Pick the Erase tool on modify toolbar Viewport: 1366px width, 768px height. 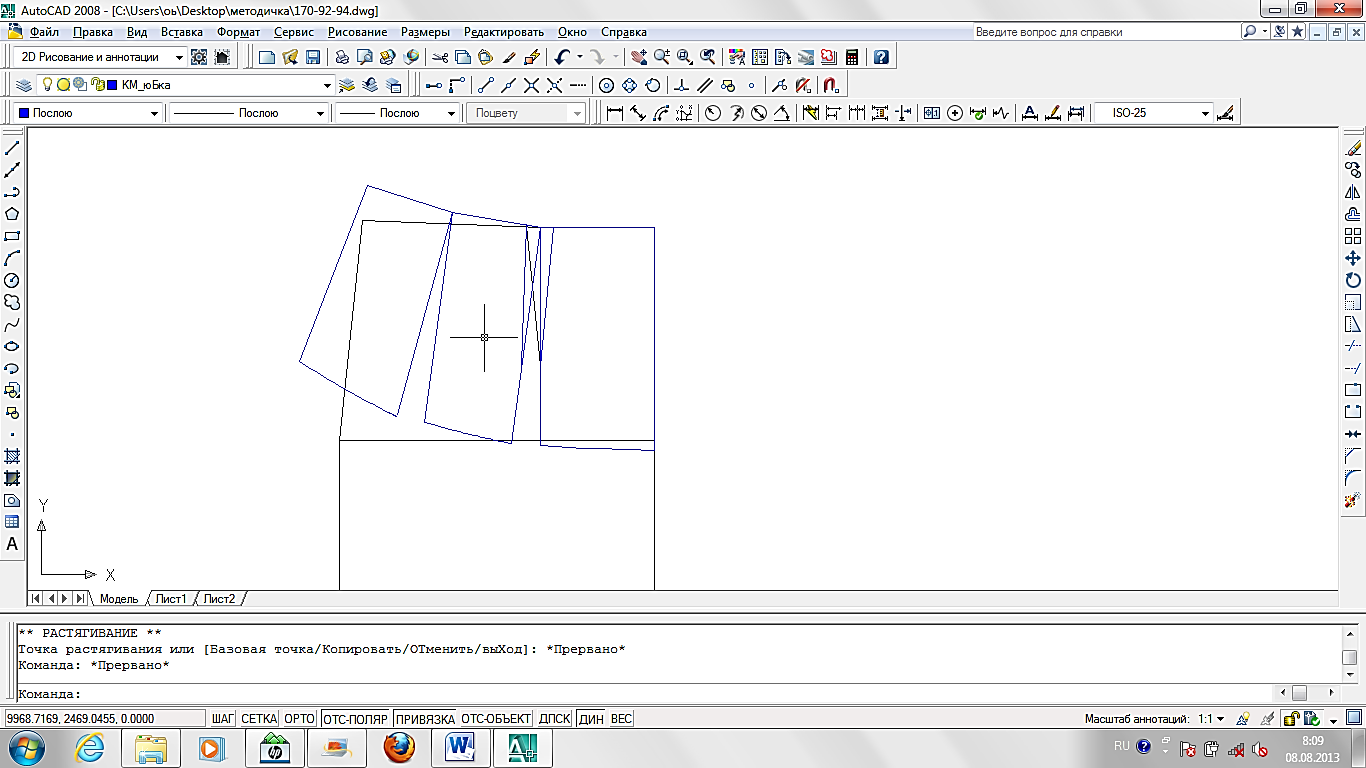coord(1353,148)
